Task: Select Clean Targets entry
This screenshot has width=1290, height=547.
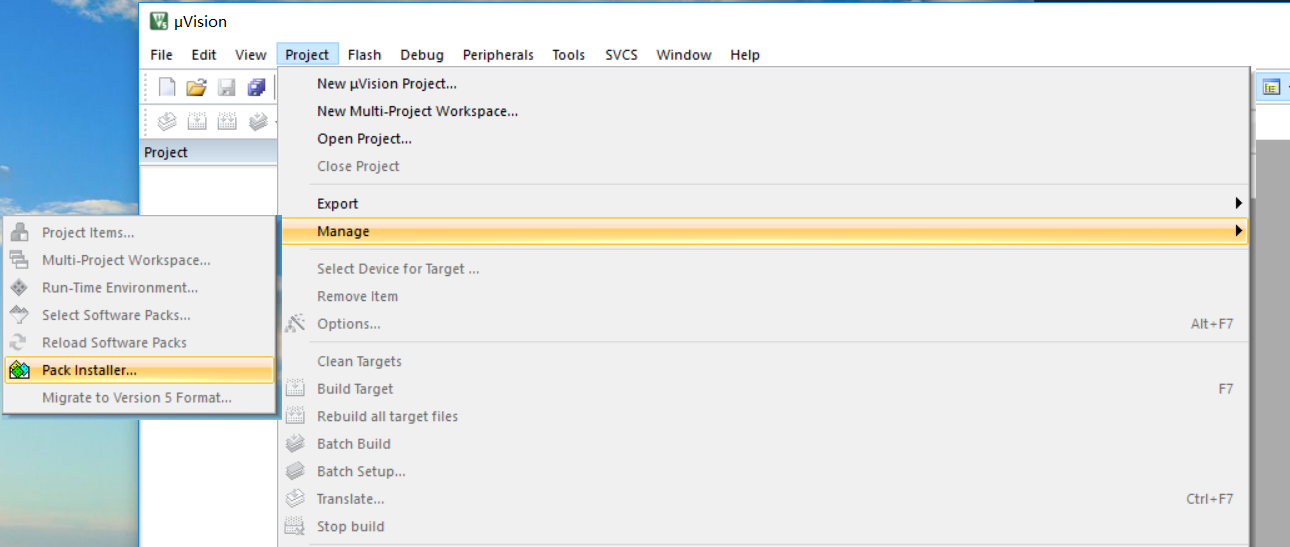Action: point(765,361)
